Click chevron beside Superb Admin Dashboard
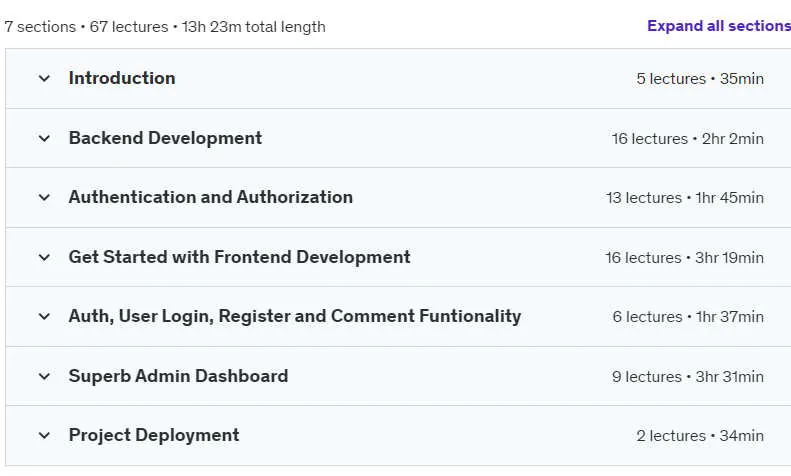 [x=44, y=376]
